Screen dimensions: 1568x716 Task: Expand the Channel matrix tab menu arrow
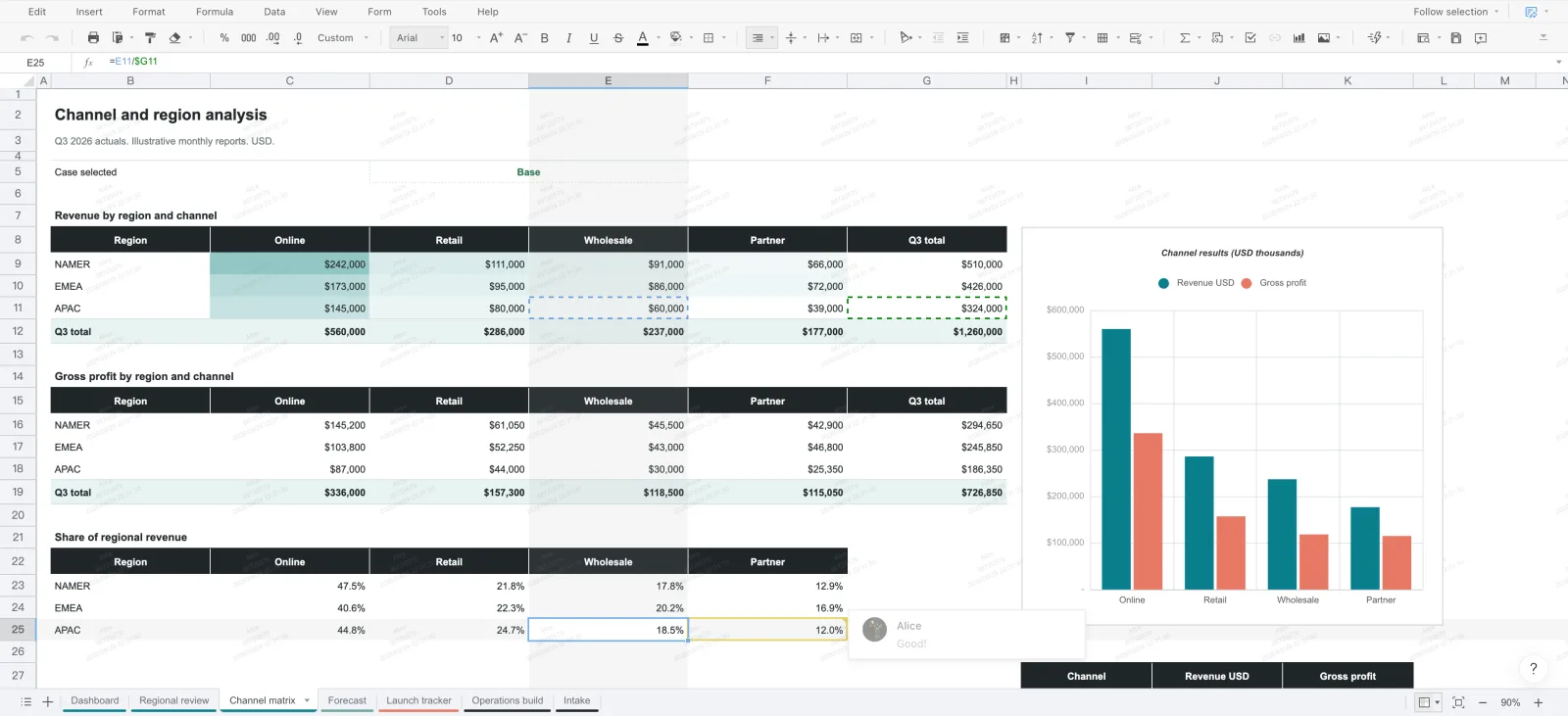307,700
